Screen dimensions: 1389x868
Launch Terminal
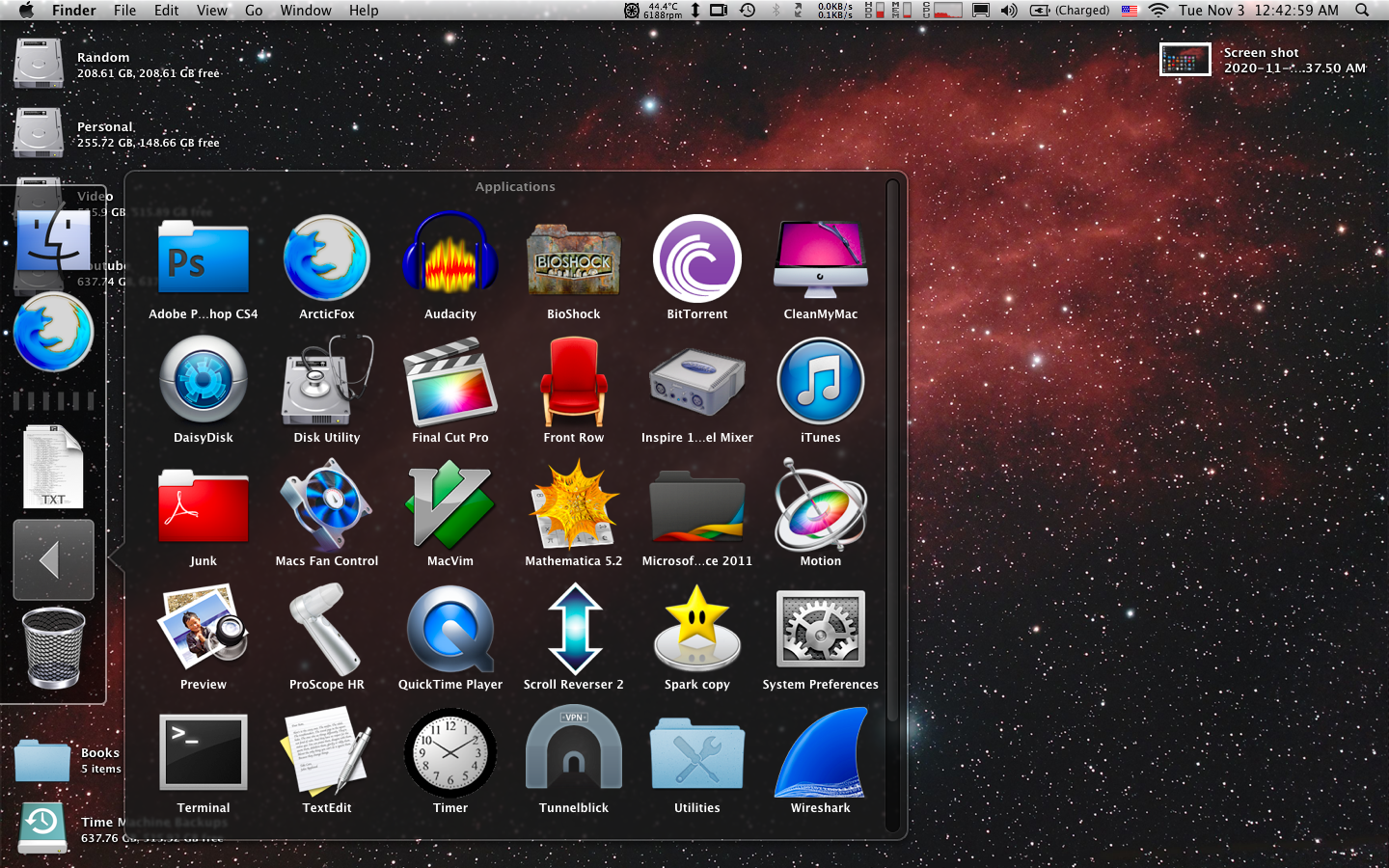pos(204,752)
